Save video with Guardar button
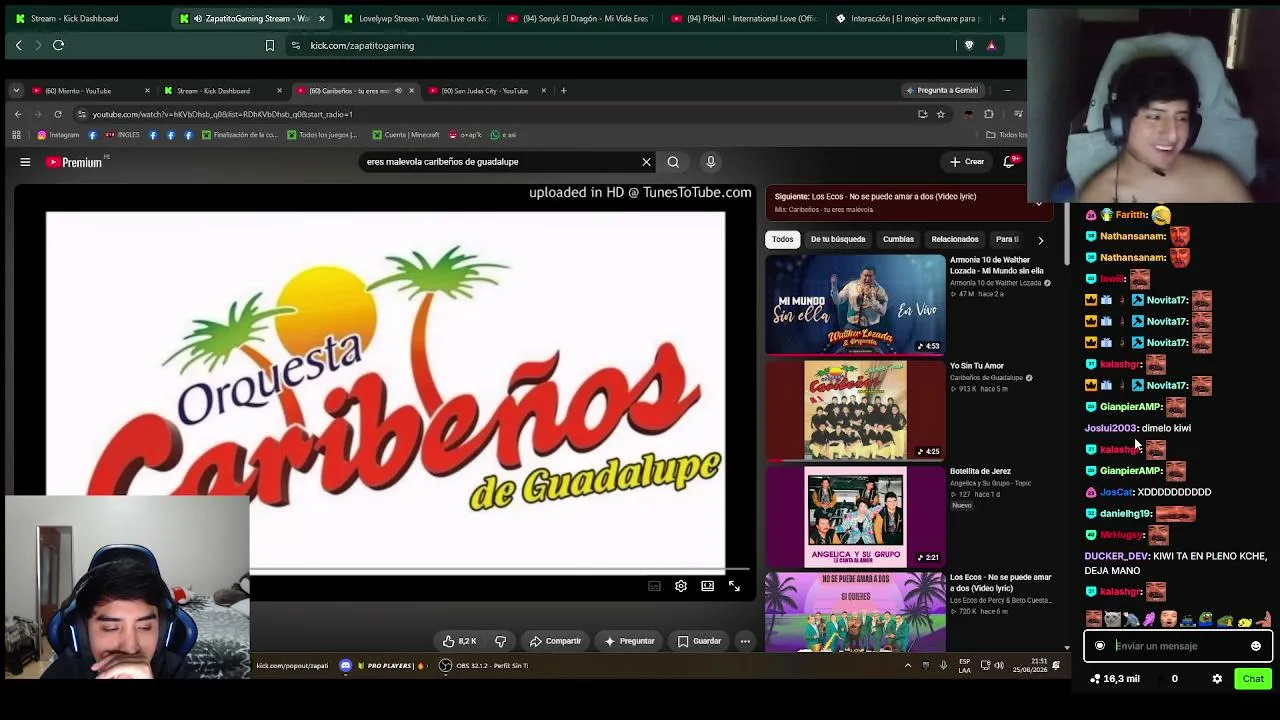Screen dimensions: 1280x720 tap(699, 641)
